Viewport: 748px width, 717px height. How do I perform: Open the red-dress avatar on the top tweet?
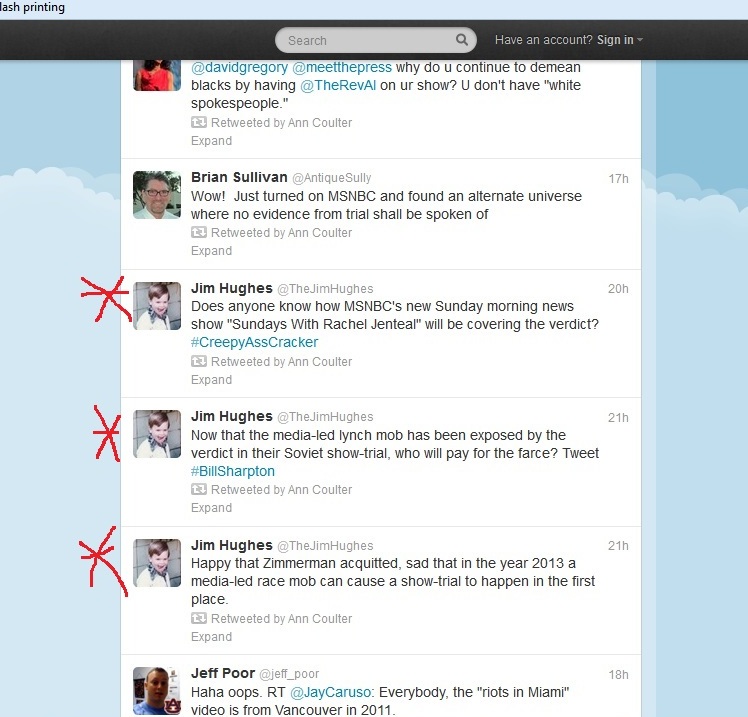tap(157, 75)
